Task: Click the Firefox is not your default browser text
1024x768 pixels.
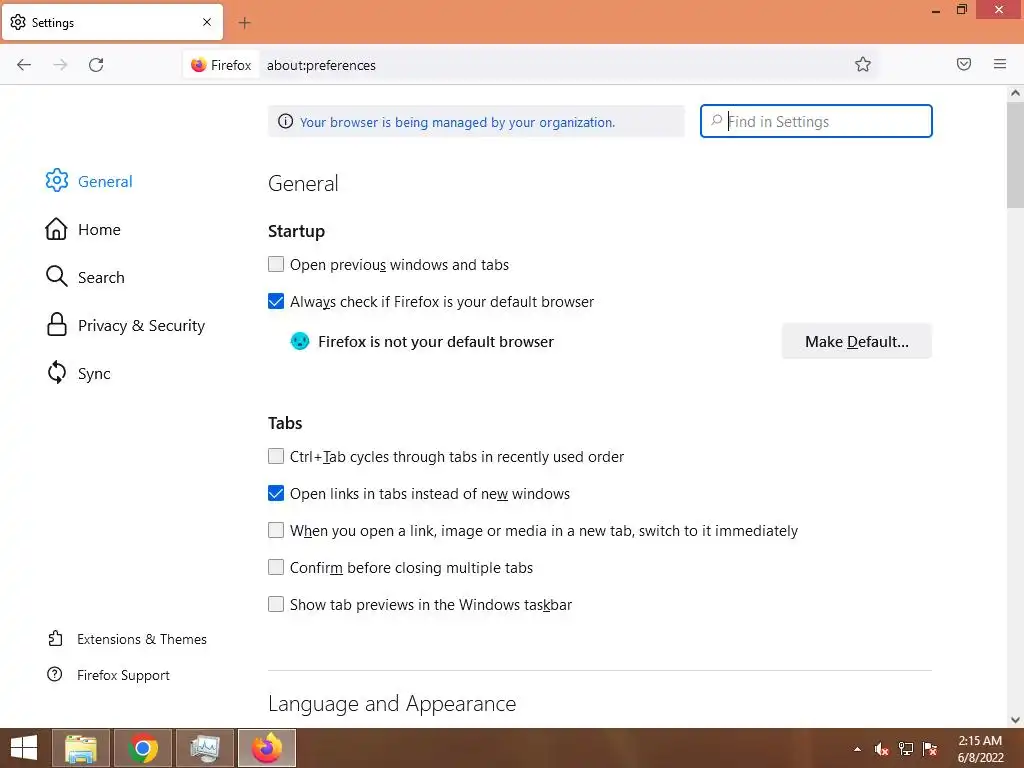Action: tap(436, 342)
